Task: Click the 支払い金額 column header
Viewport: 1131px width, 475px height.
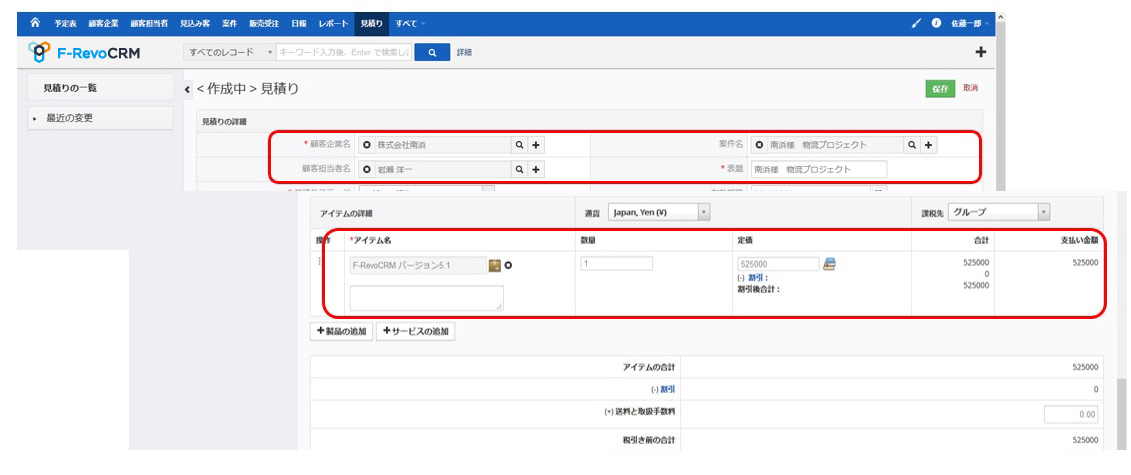Action: pyautogui.click(x=1077, y=239)
